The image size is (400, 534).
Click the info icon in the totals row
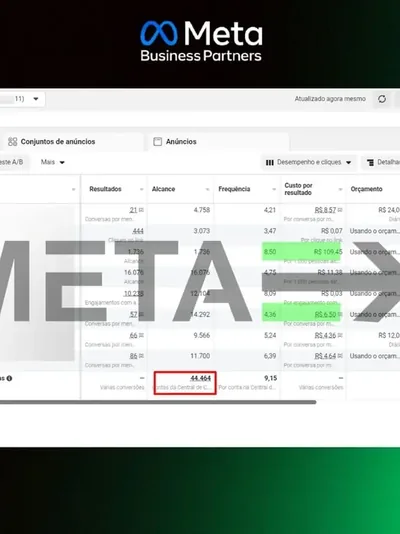coord(9,378)
